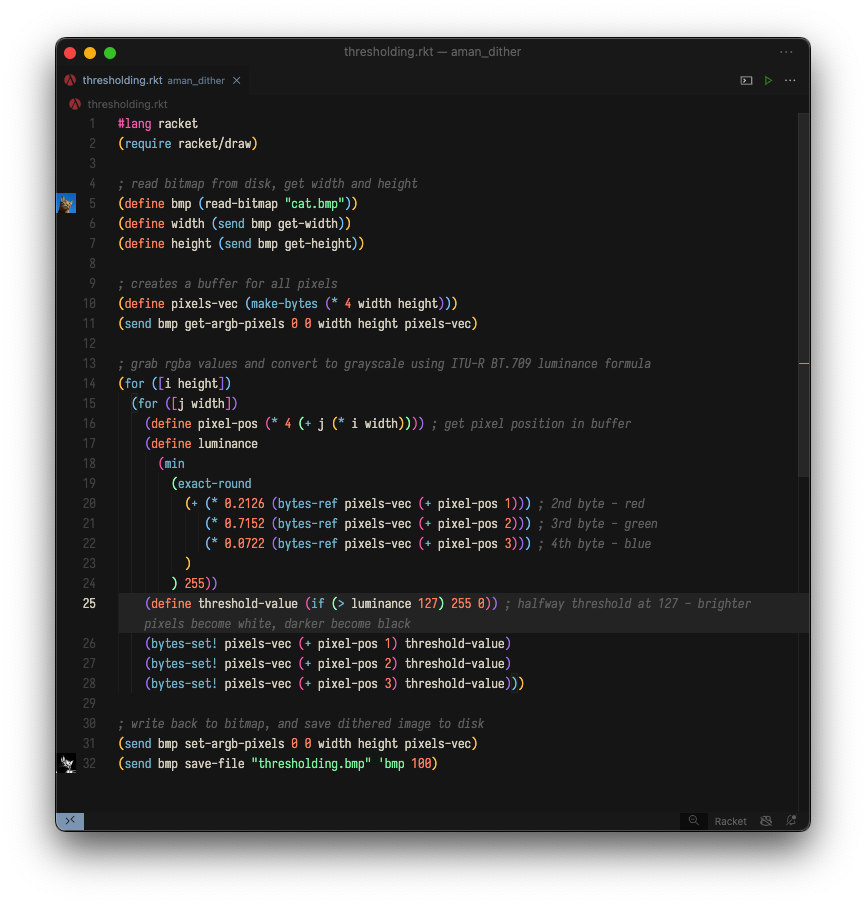
Task: Run the Racket file with play icon
Action: (x=768, y=81)
